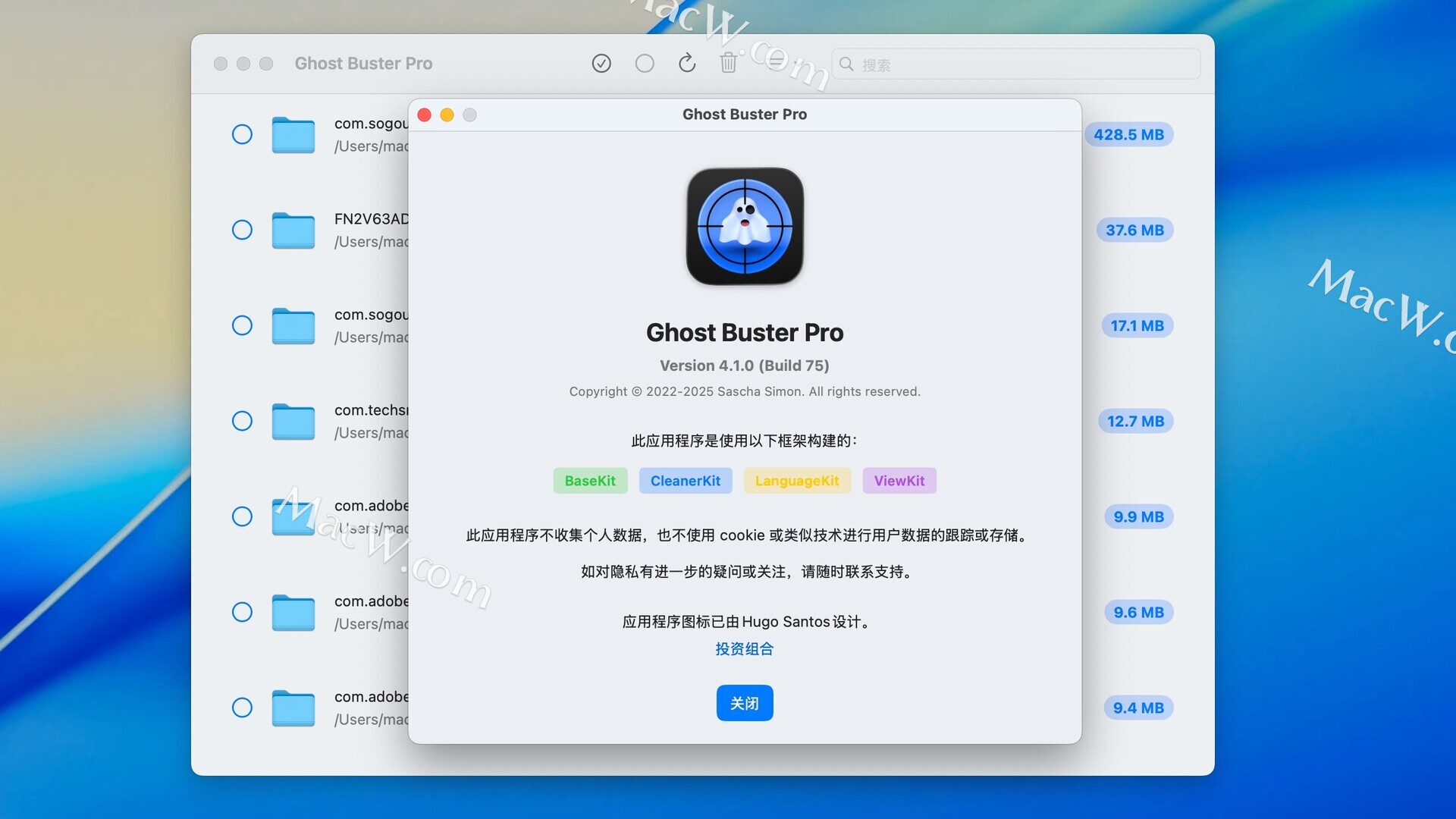Viewport: 1456px width, 819px height.
Task: Click the folder icon for com.techsmith item
Action: pyautogui.click(x=293, y=422)
